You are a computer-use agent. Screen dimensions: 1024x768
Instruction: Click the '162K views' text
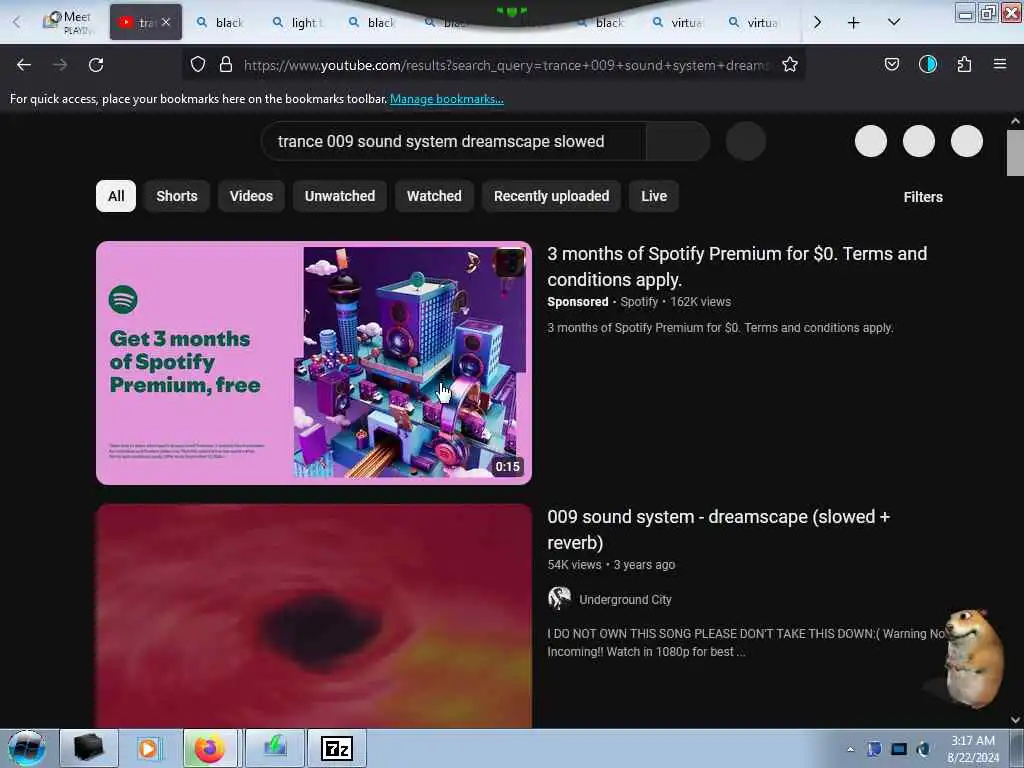click(x=700, y=302)
